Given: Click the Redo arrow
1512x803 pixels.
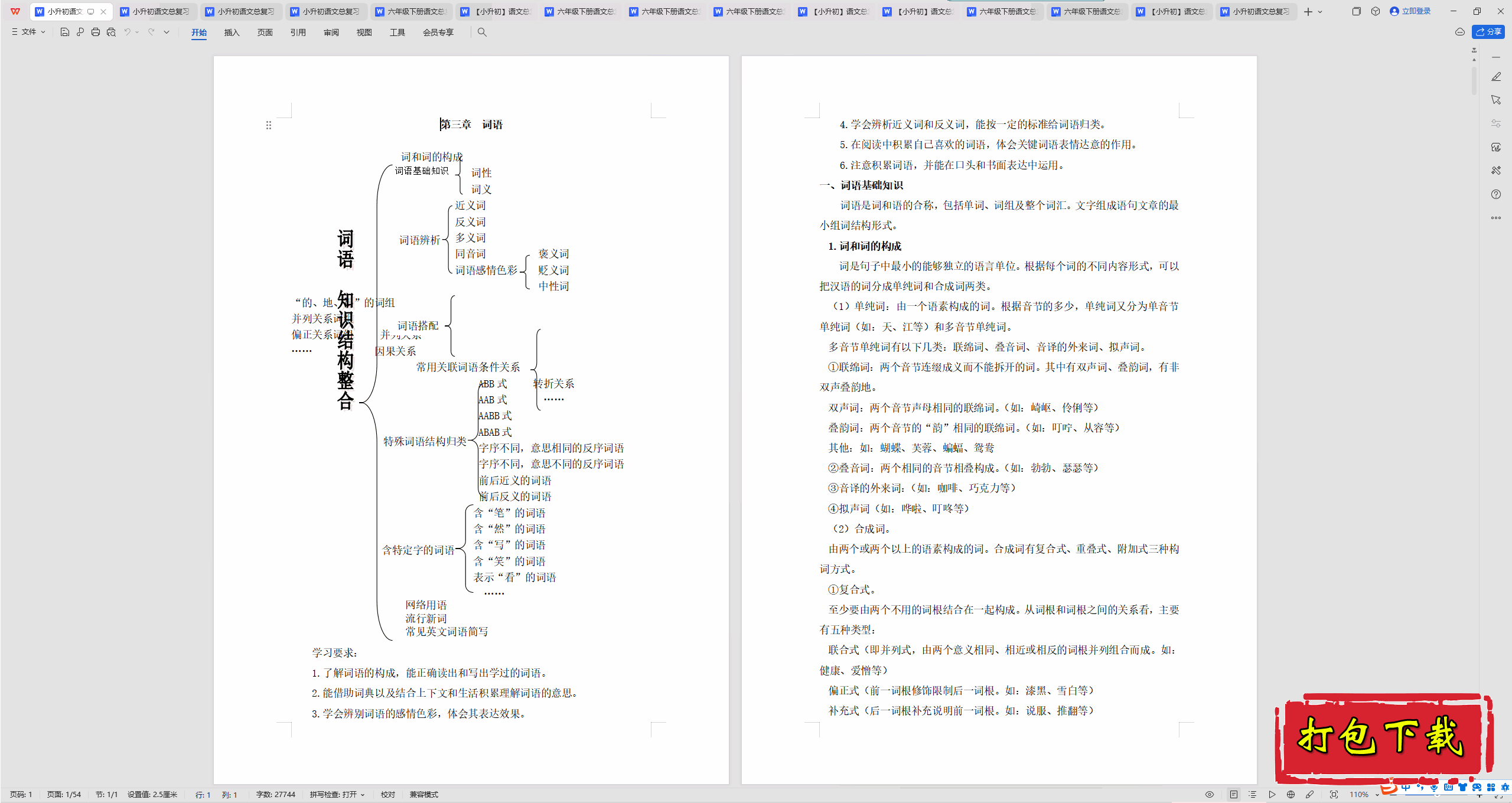Looking at the screenshot, I should point(151,32).
